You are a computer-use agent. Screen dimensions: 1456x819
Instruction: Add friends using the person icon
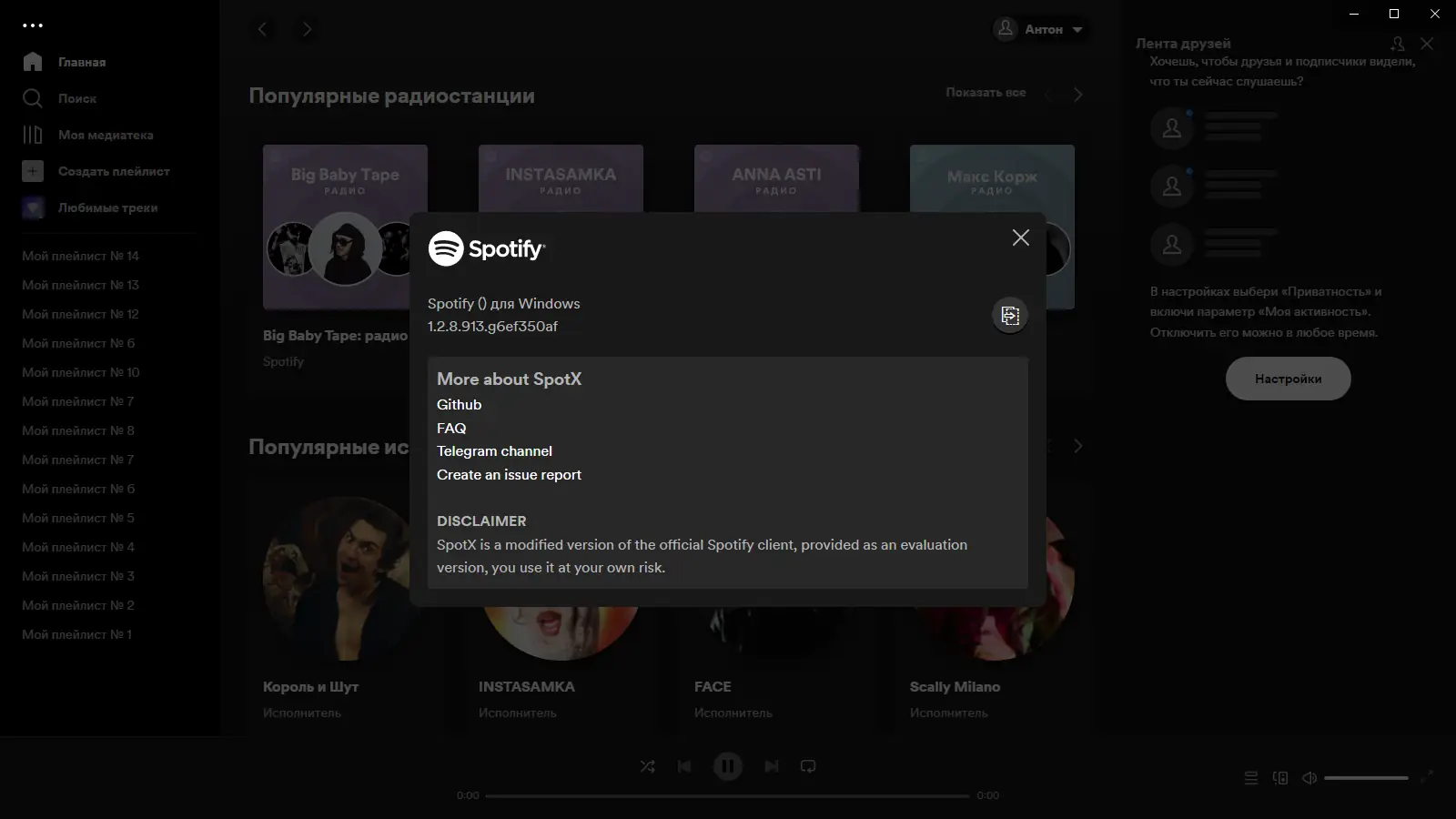click(x=1398, y=43)
